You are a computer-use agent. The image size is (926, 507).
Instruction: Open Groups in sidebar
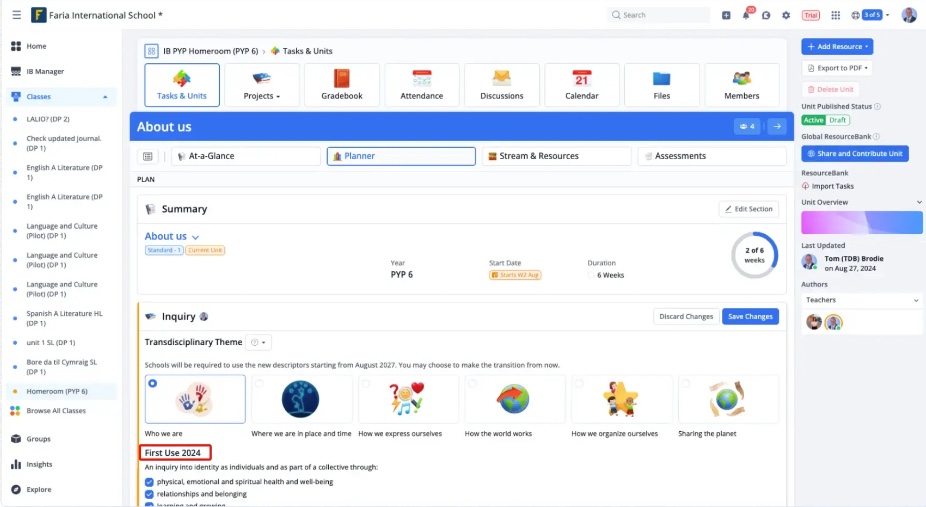(x=38, y=439)
